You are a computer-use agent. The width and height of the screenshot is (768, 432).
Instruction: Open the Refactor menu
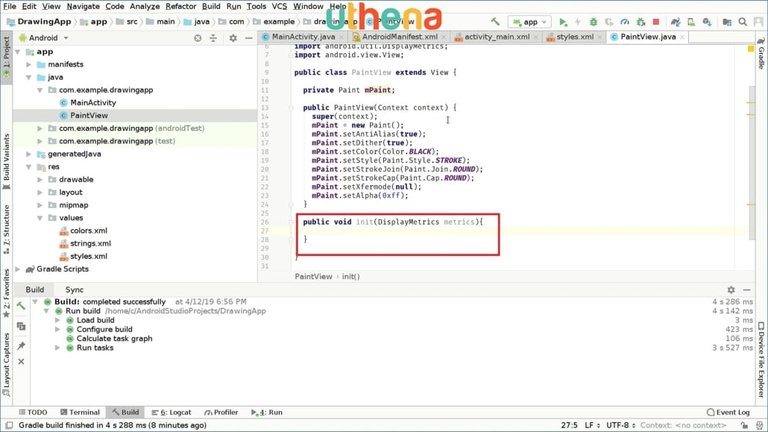pyautogui.click(x=181, y=6)
